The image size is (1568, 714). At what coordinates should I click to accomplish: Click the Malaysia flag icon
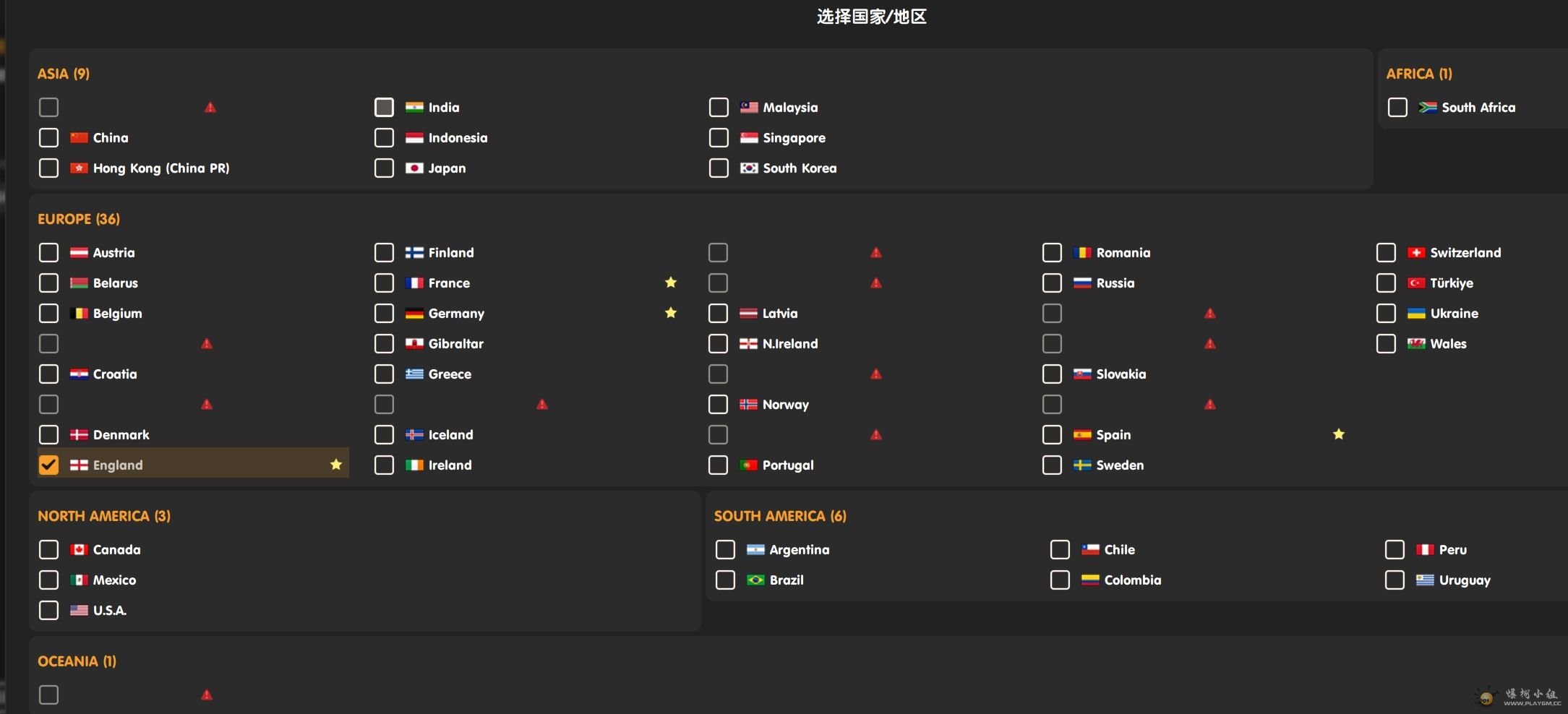[749, 107]
